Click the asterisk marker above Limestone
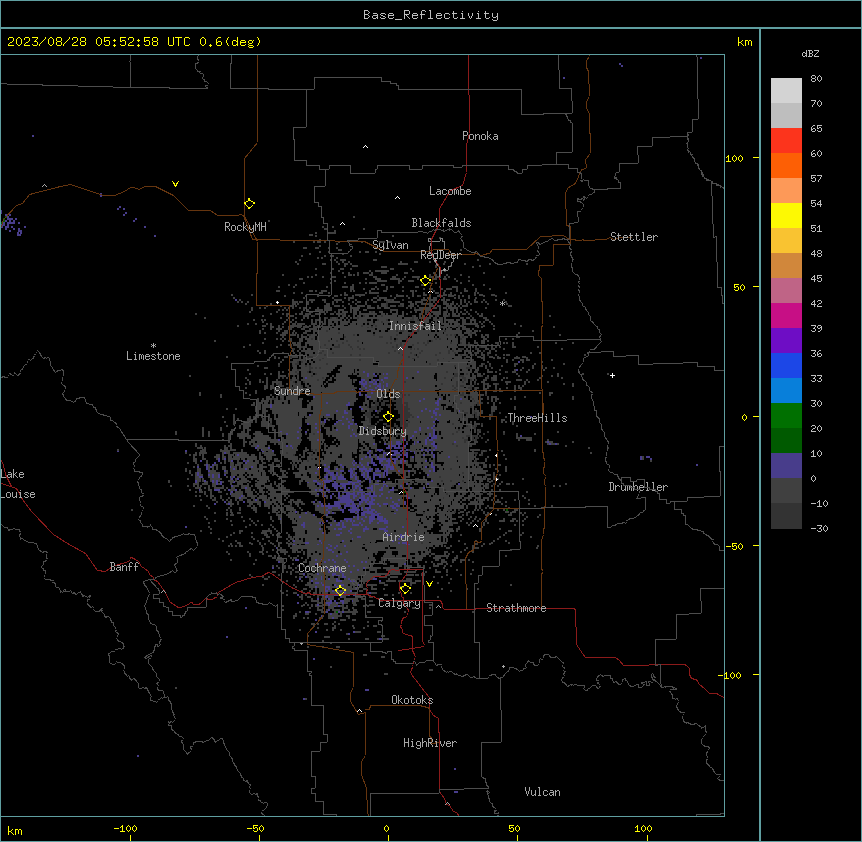The height and width of the screenshot is (842, 862). pos(153,345)
